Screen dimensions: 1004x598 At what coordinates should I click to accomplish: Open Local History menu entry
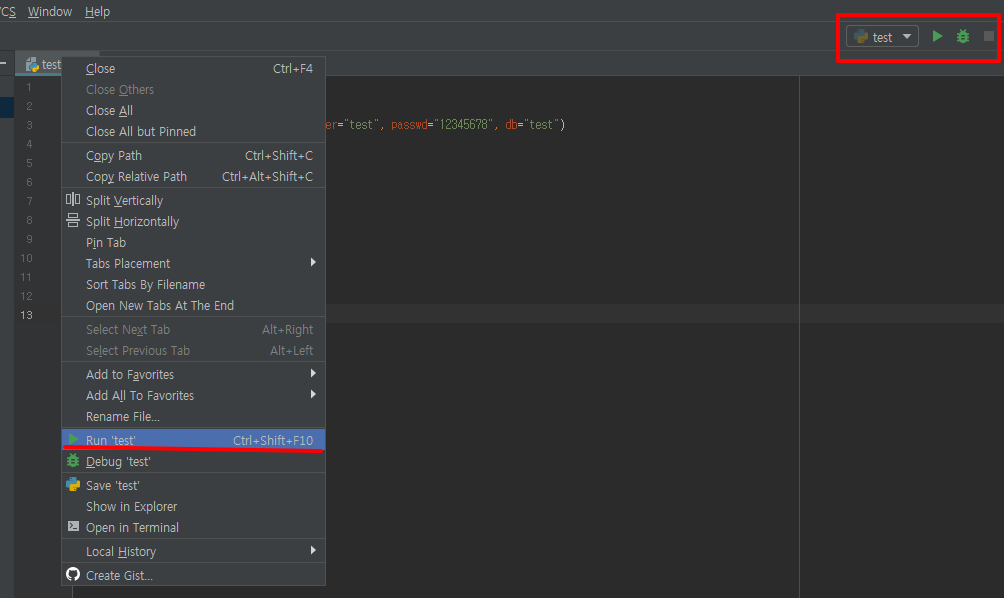(193, 551)
